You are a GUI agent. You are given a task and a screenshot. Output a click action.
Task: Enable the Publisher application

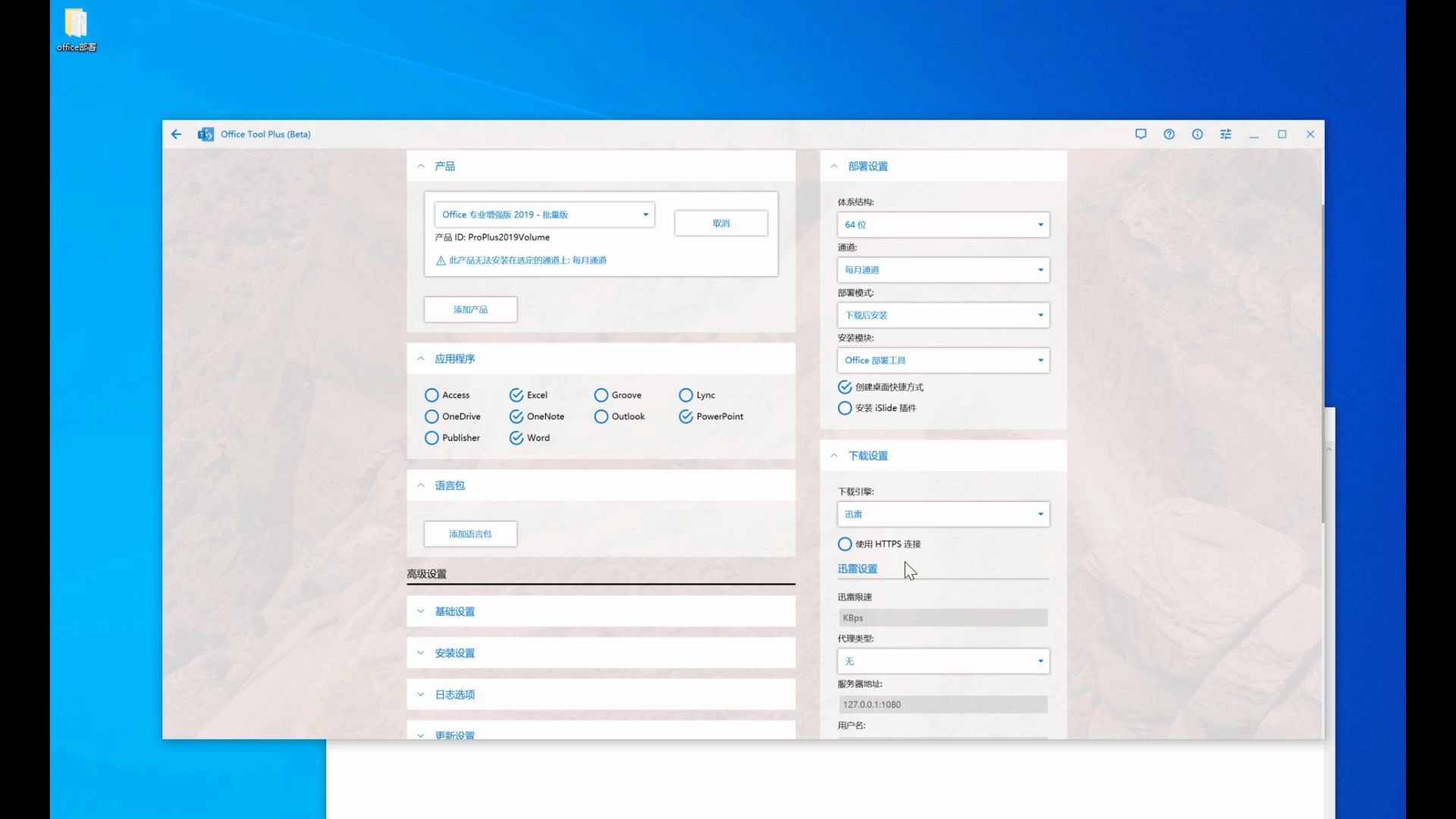click(x=431, y=438)
